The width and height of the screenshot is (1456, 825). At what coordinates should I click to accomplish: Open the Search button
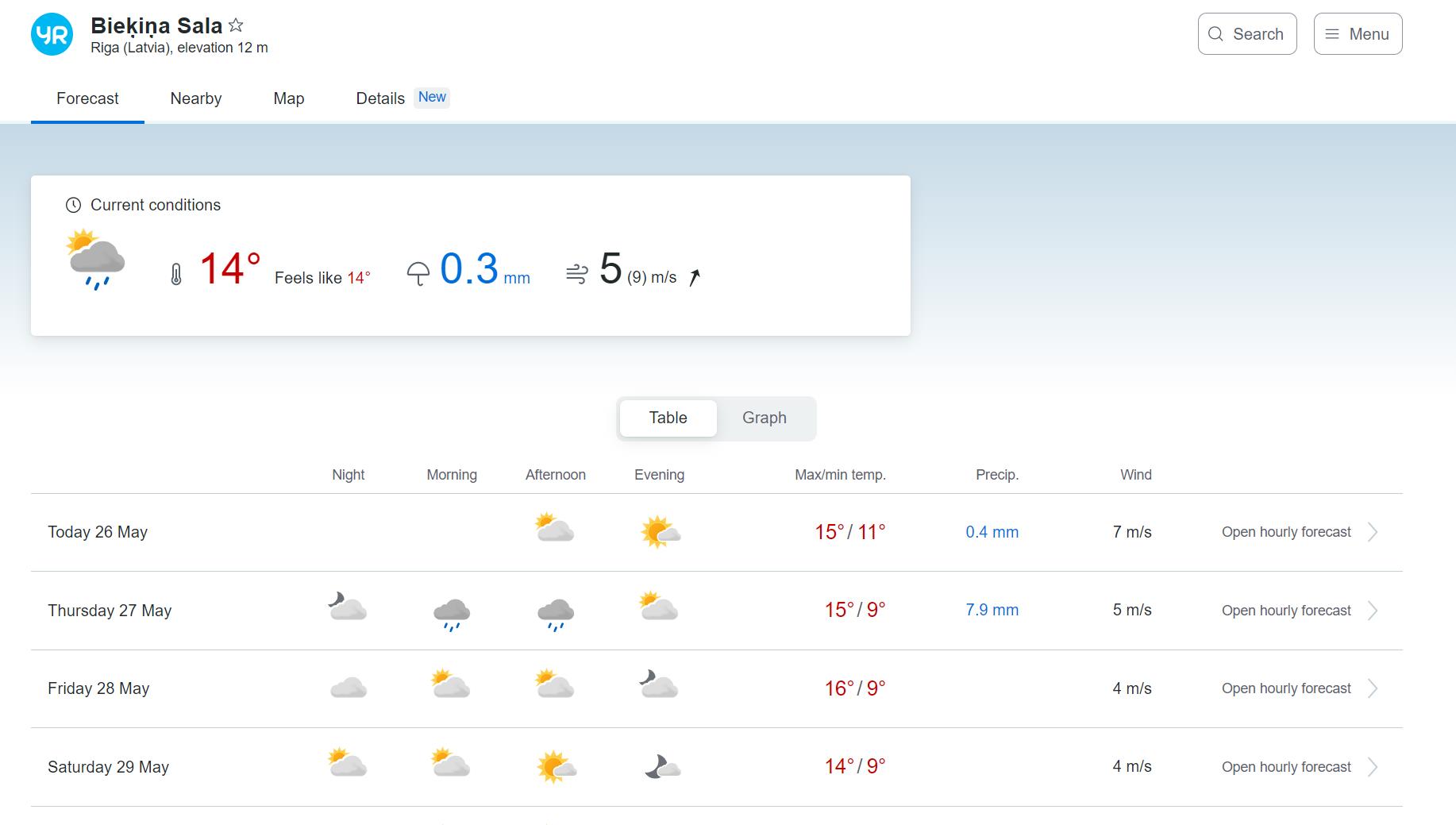tap(1247, 34)
